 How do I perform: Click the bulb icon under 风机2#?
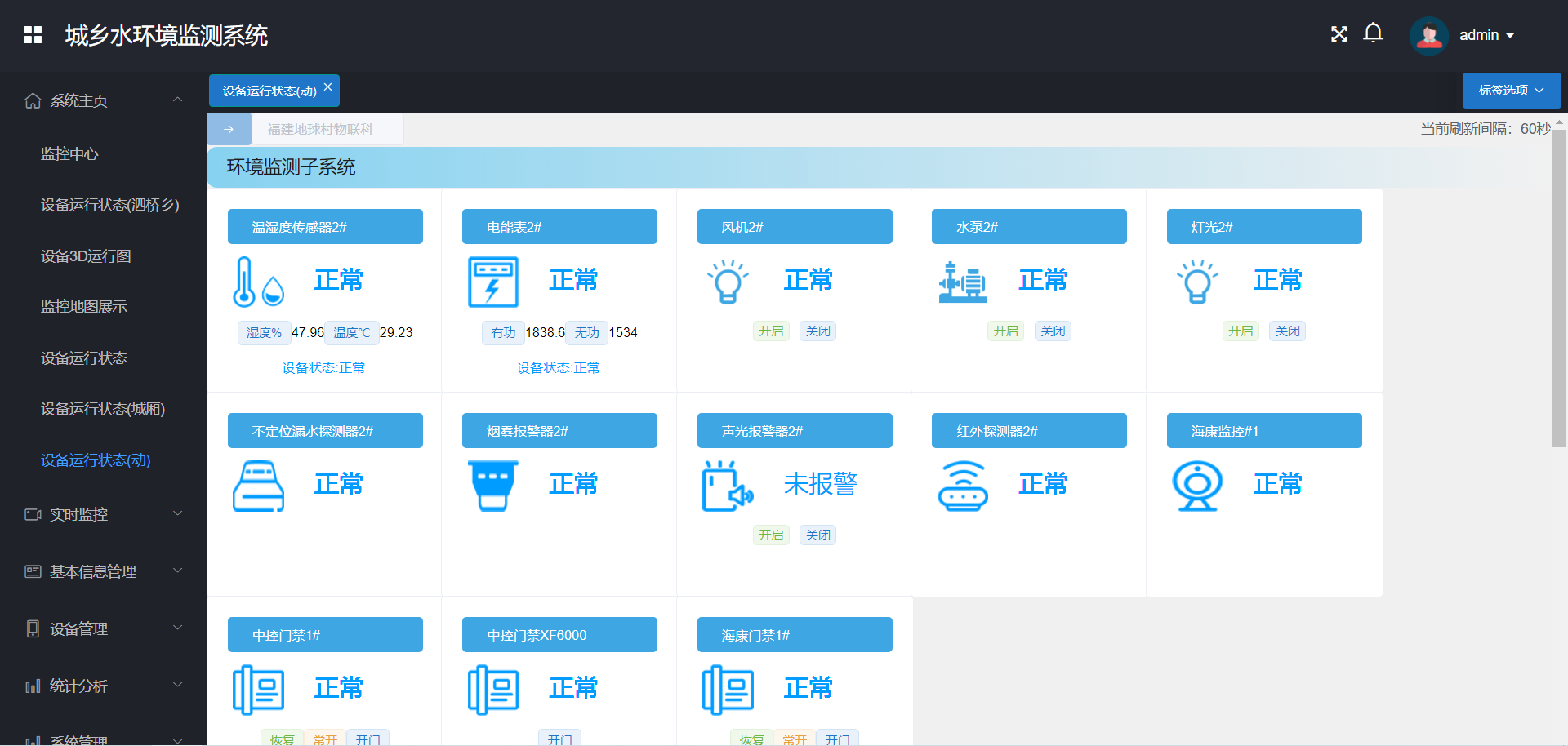tap(728, 282)
